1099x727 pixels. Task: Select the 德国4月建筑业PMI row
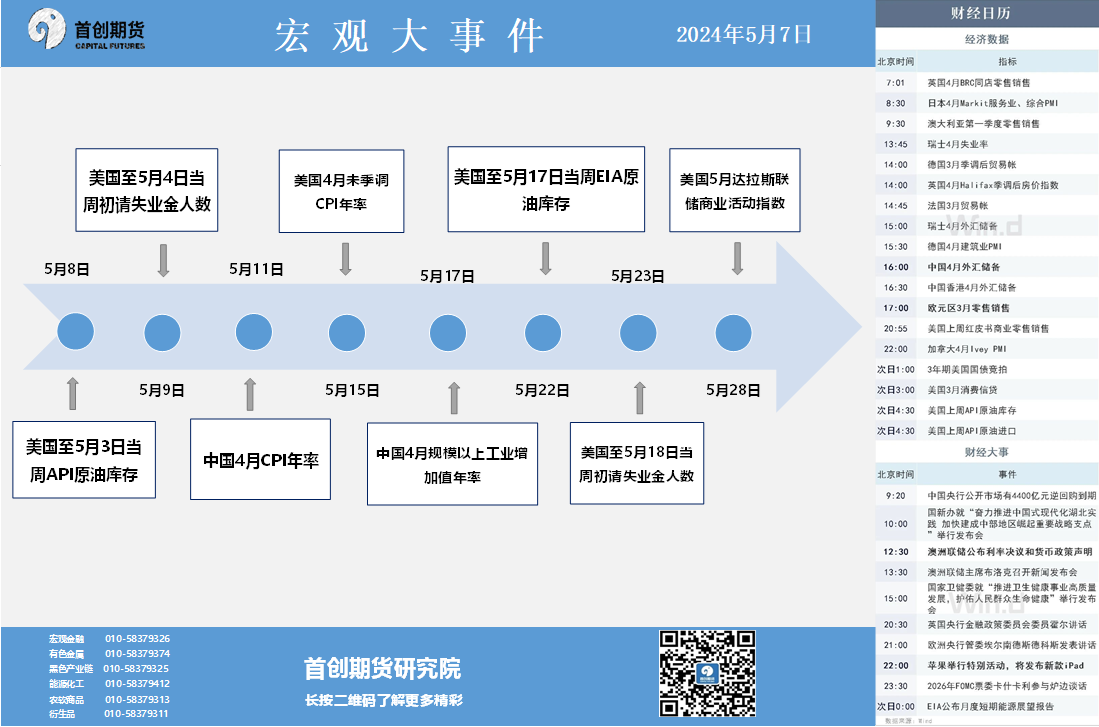click(987, 246)
